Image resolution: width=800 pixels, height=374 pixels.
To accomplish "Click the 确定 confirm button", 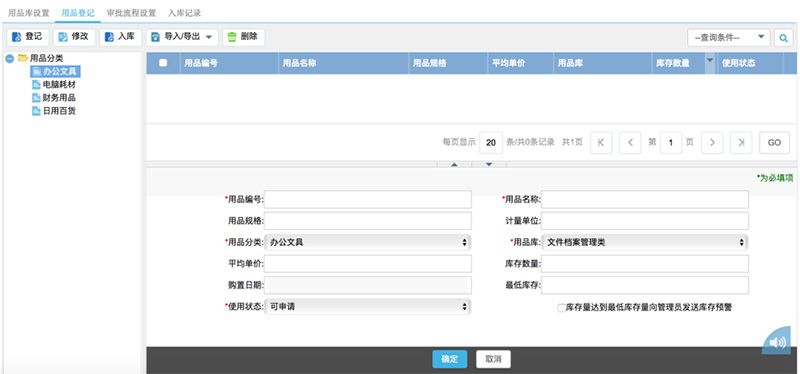I will click(x=449, y=359).
